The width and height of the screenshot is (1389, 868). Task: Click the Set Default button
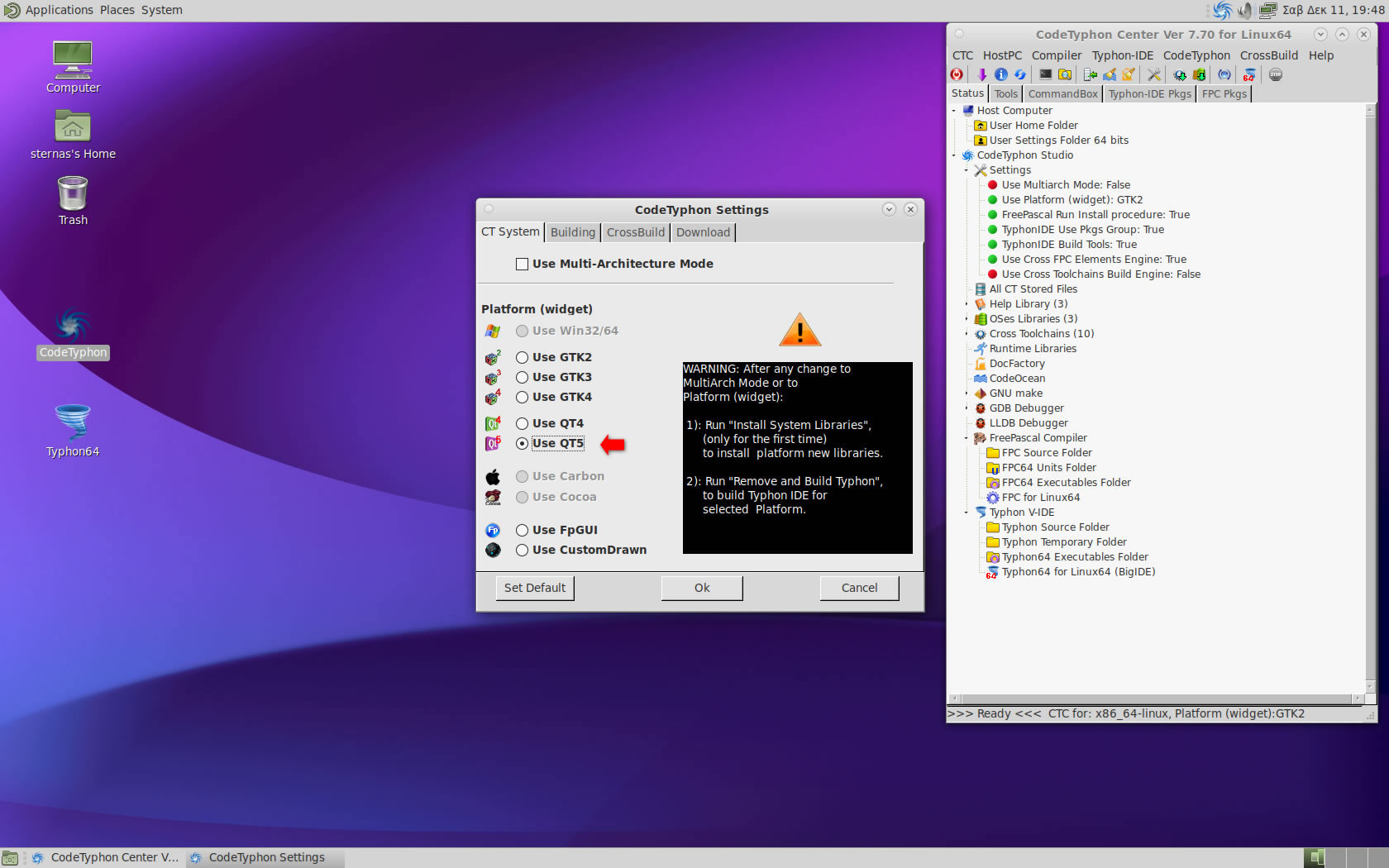pyautogui.click(x=535, y=588)
